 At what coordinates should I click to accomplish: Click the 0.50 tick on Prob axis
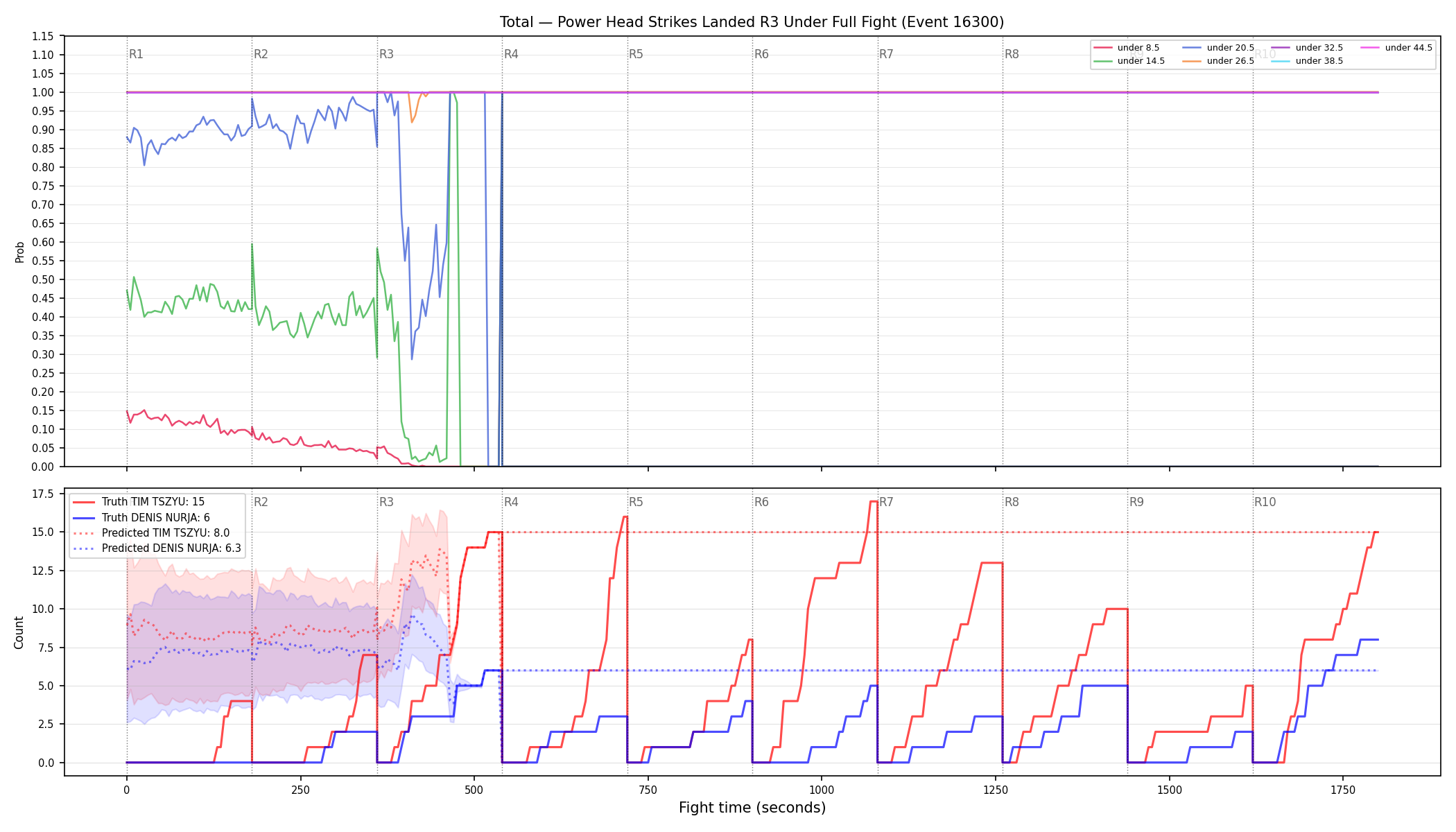click(x=43, y=279)
